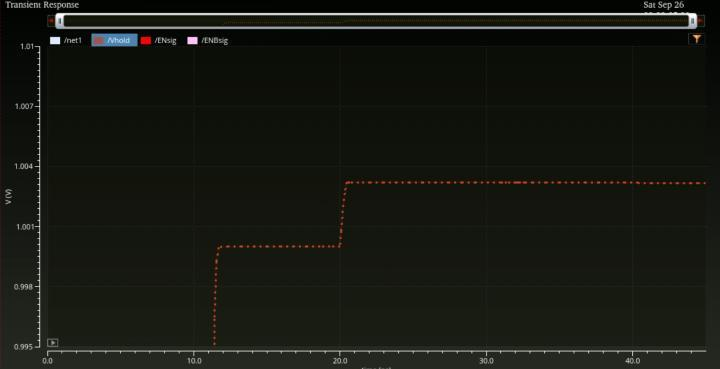
Task: Click the 1.001 y-axis tick label
Action: (25, 227)
